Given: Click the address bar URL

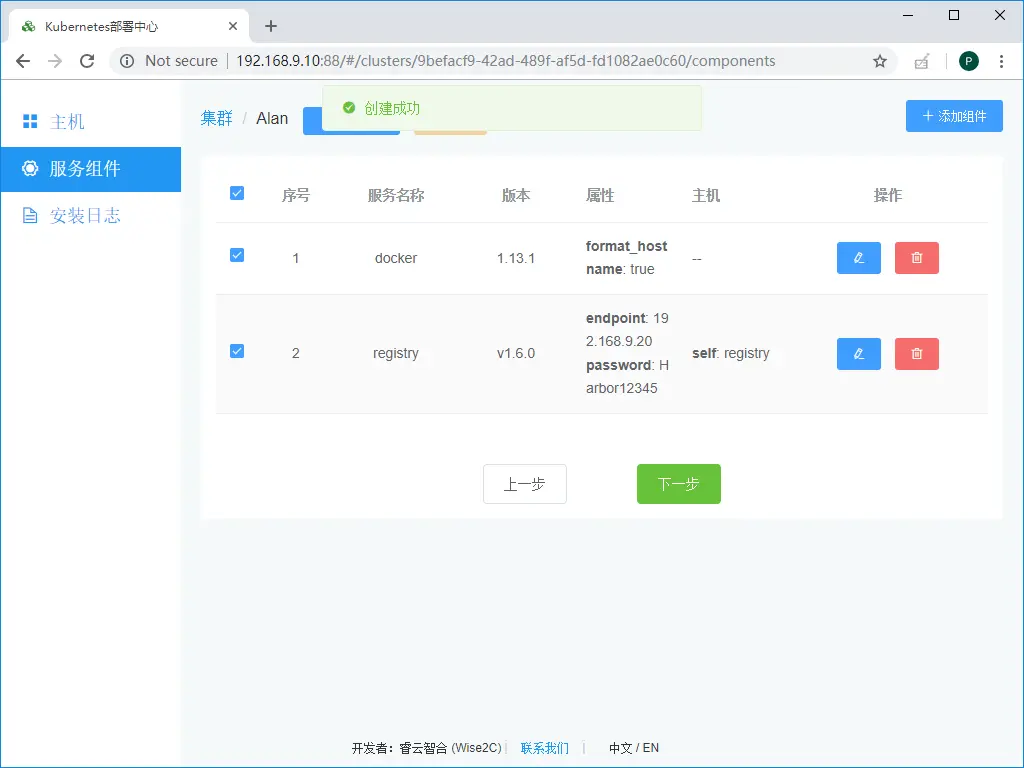Looking at the screenshot, I should tap(505, 61).
